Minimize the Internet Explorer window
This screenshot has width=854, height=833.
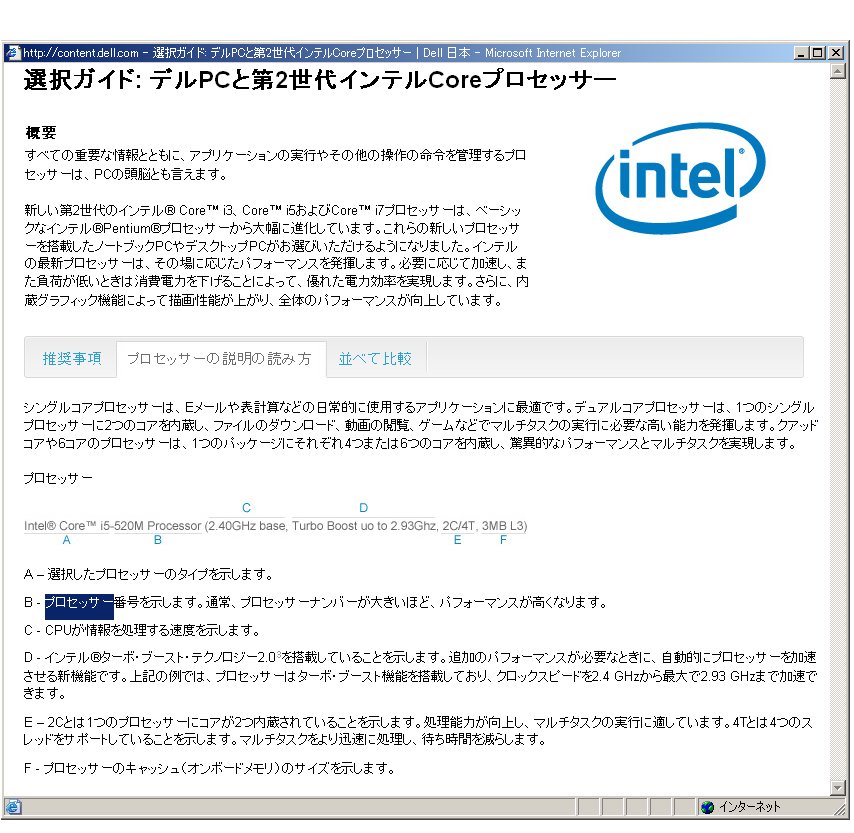[802, 53]
